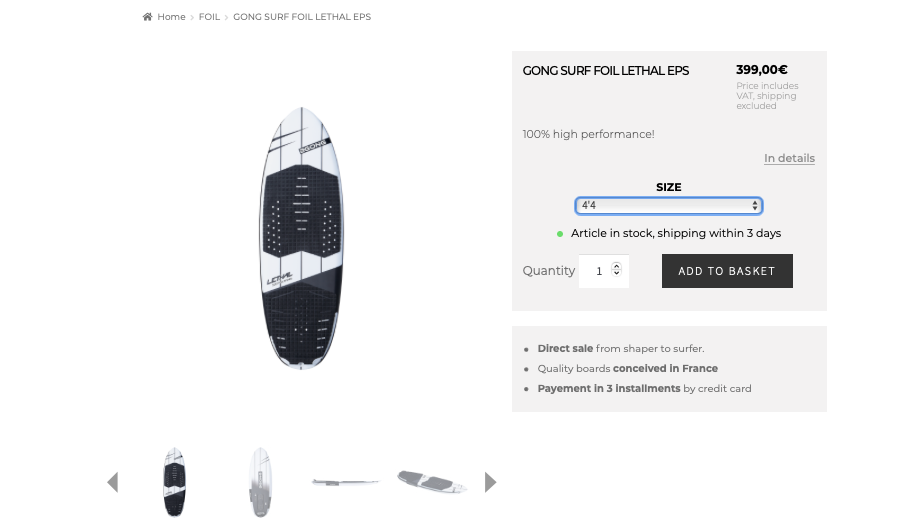Go to Home breadcrumb link
The image size is (917, 529).
[x=171, y=17]
